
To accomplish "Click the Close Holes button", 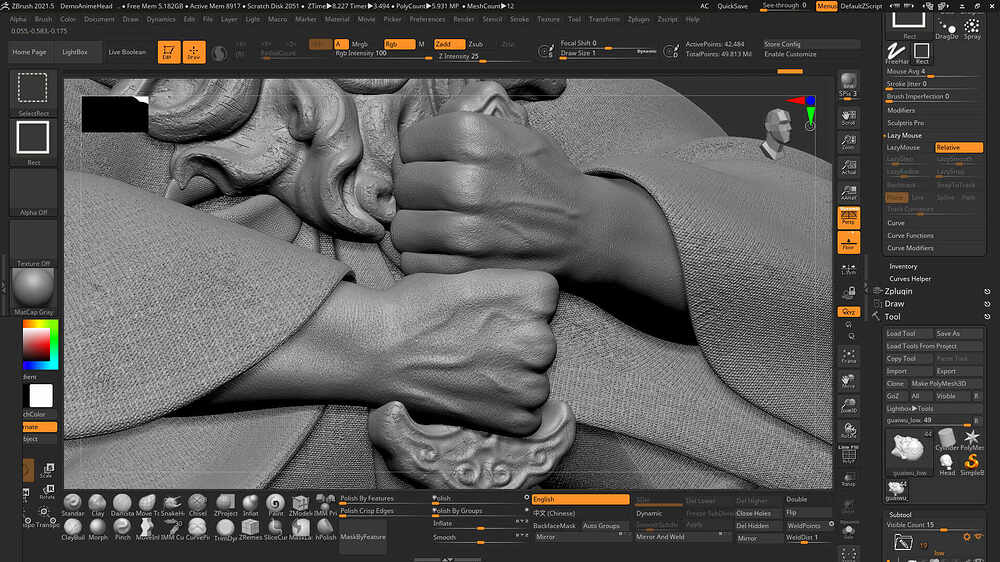I will coord(757,514).
